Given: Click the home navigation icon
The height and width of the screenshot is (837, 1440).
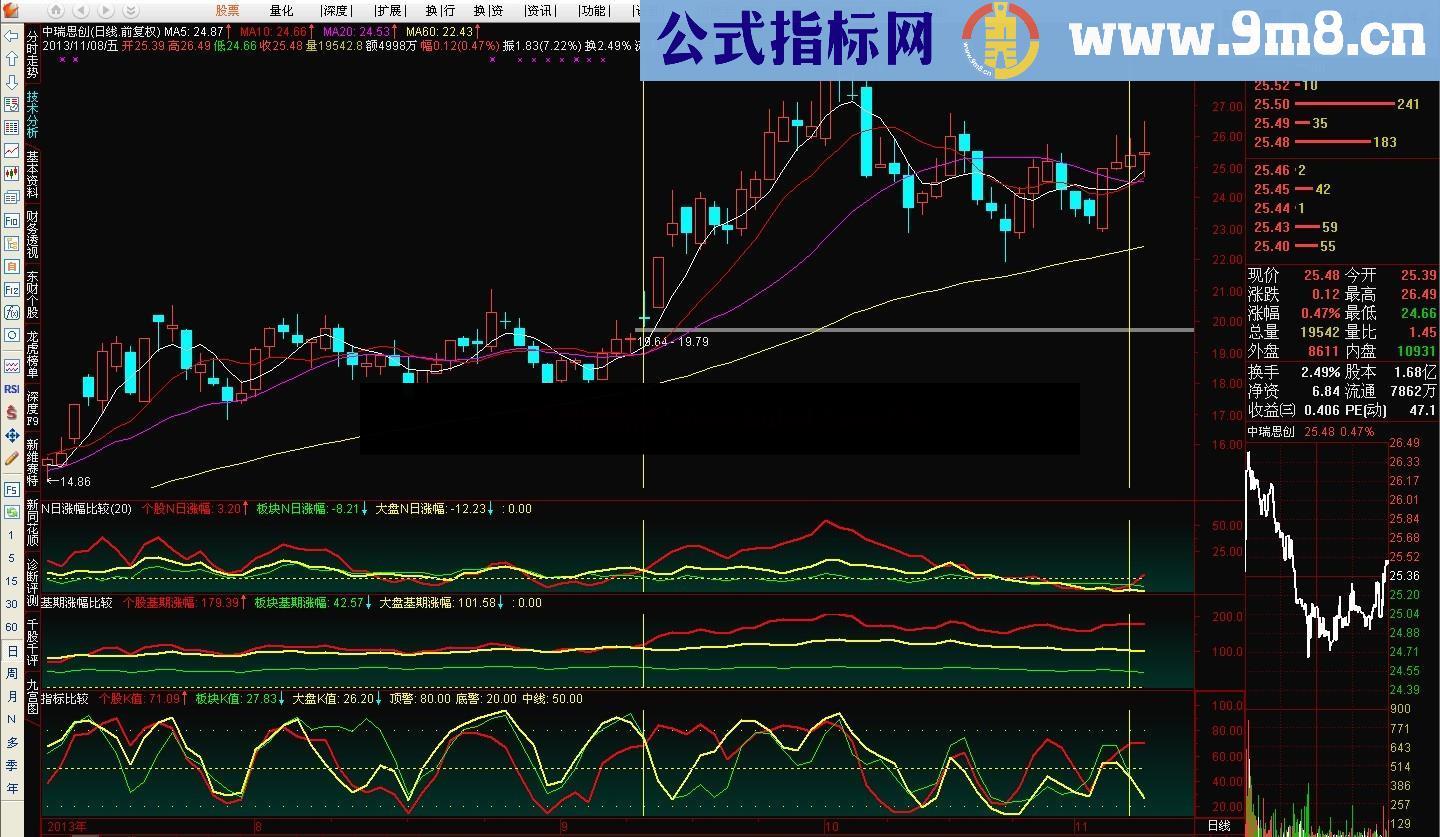Looking at the screenshot, I should pos(56,10).
